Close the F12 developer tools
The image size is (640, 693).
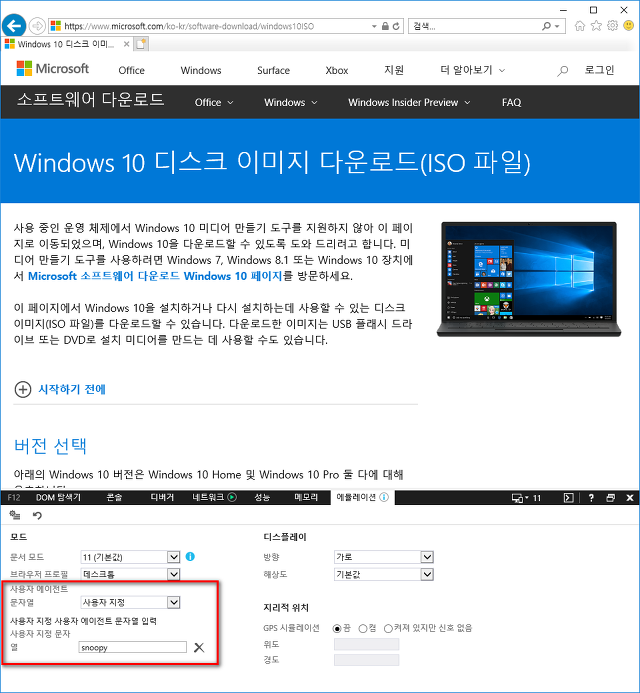coord(630,498)
